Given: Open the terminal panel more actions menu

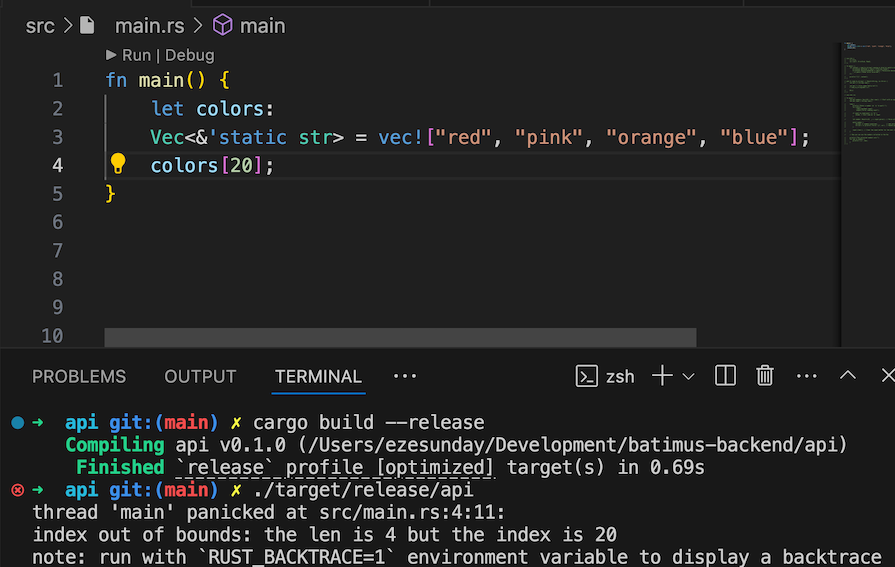Looking at the screenshot, I should (x=806, y=376).
